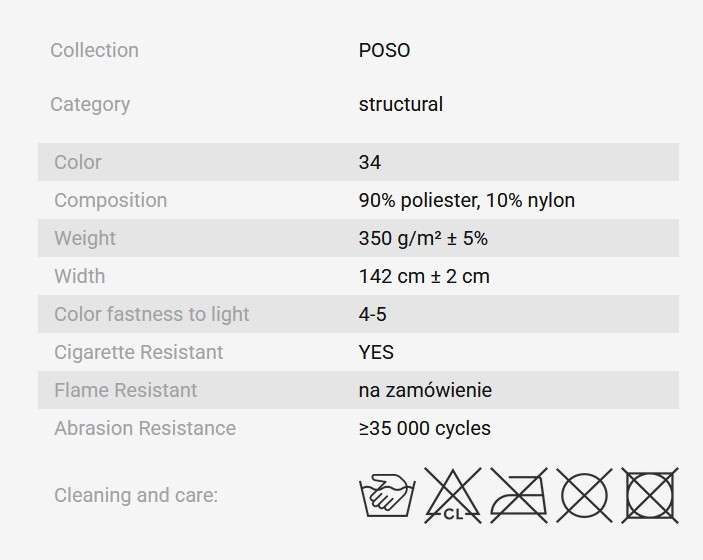Screen dimensions: 703x560
Task: Click the do not bleach CL icon
Action: (453, 495)
